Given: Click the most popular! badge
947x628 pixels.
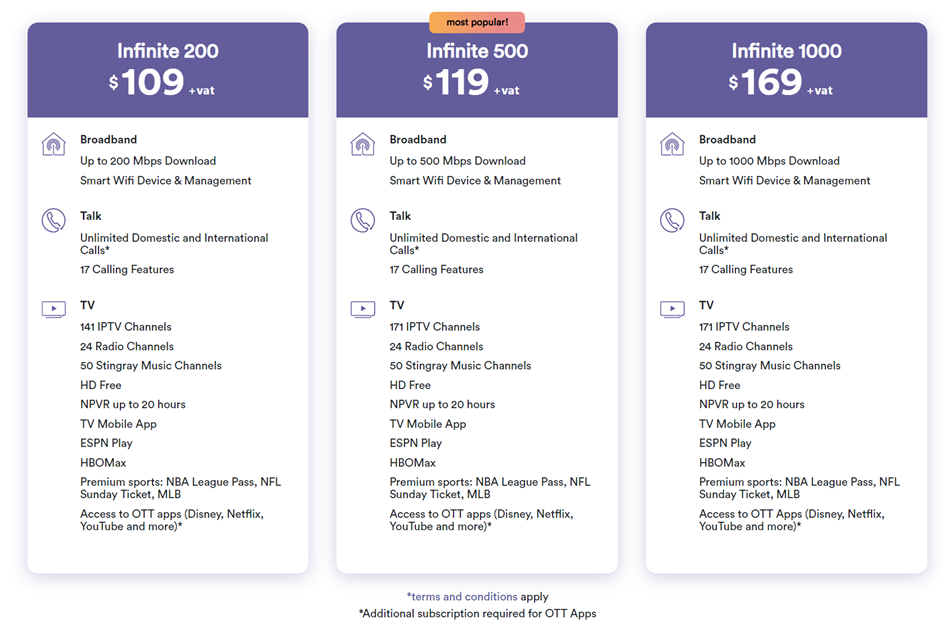Looking at the screenshot, I should pyautogui.click(x=477, y=22).
